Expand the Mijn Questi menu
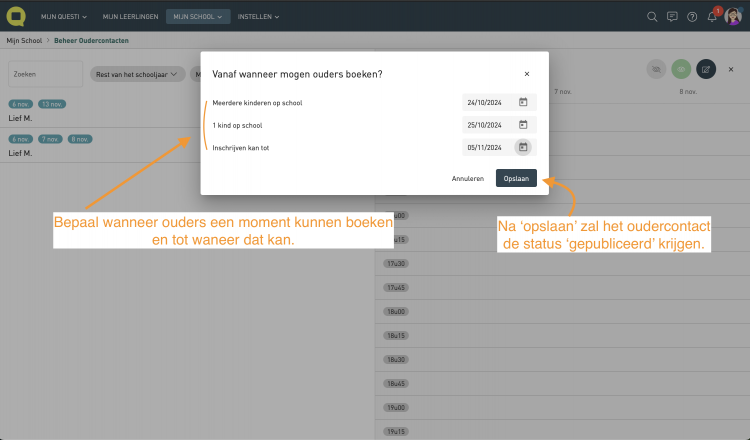This screenshot has height=440, width=750. (x=64, y=17)
